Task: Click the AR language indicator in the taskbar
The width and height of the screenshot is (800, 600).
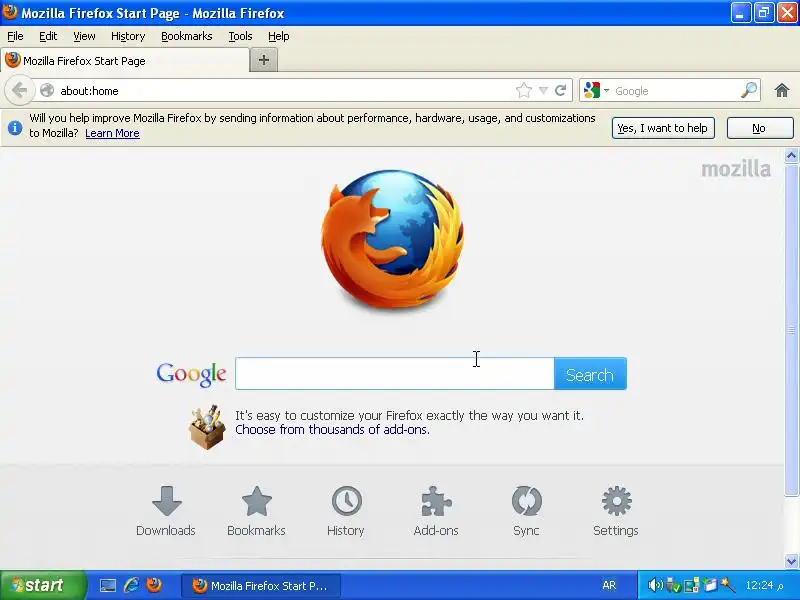Action: point(609,585)
